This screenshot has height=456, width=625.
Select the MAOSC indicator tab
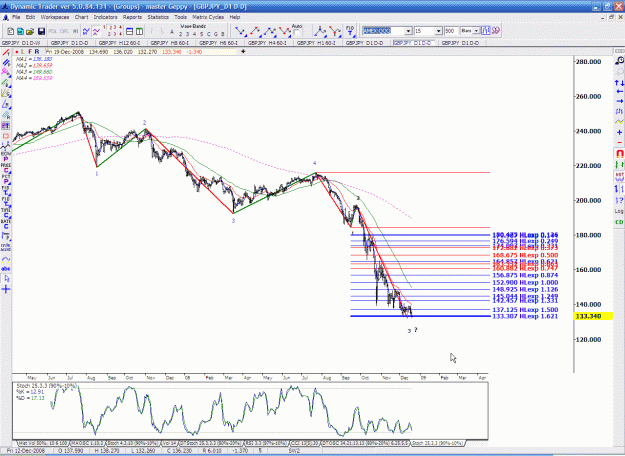click(86, 443)
